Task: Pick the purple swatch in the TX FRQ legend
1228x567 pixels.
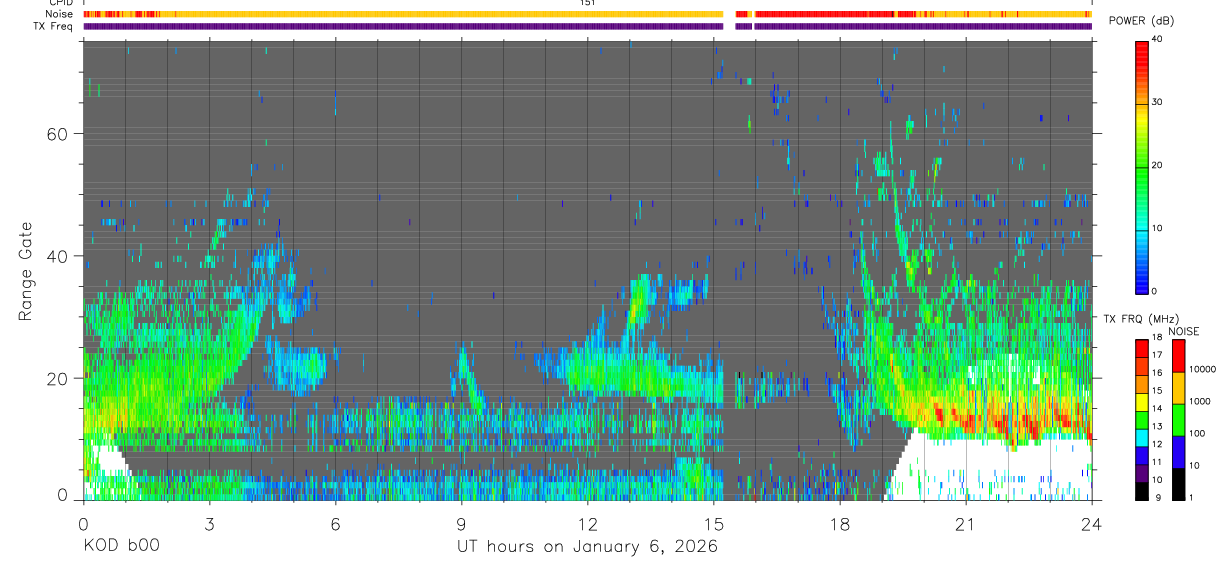Action: pos(1142,474)
